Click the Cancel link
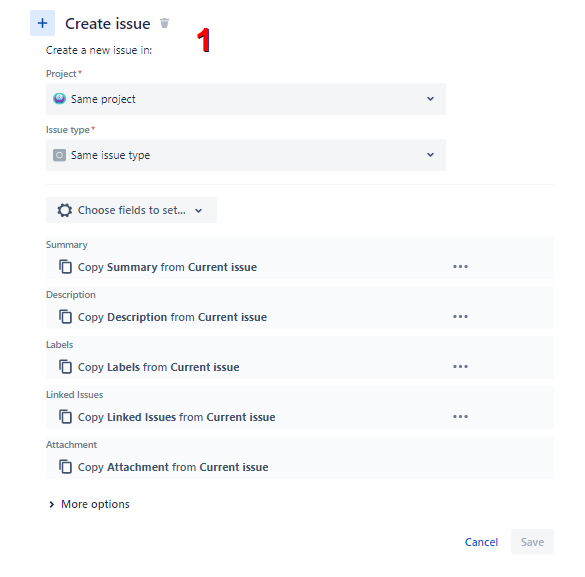585x577 pixels. click(x=481, y=542)
